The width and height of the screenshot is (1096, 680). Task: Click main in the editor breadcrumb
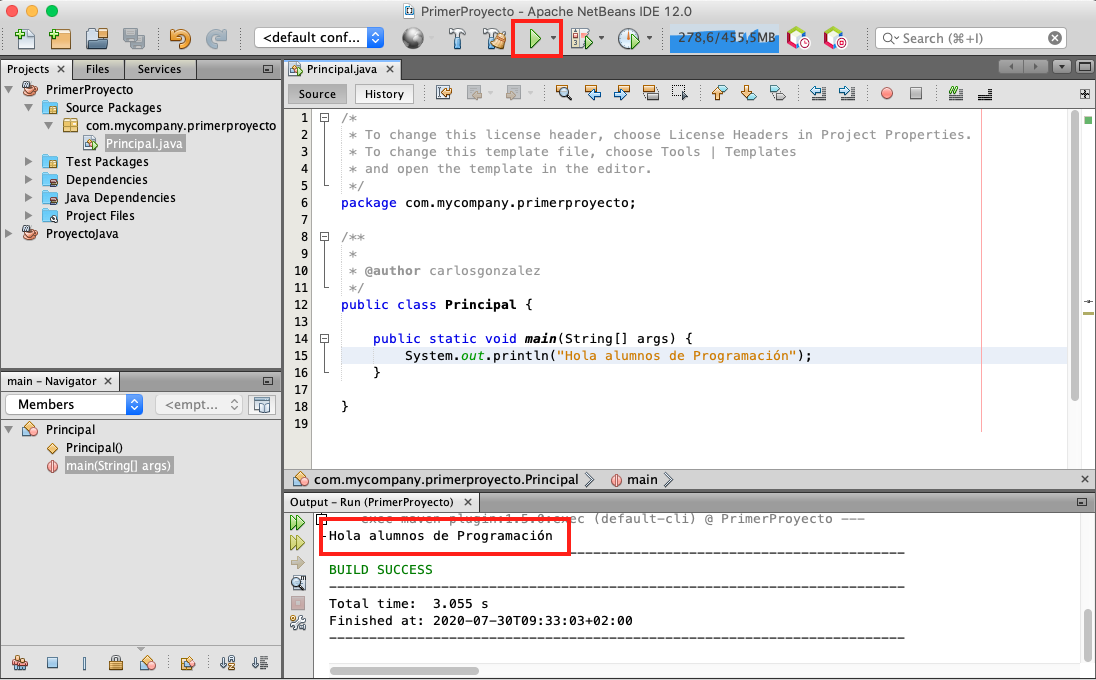[x=642, y=479]
